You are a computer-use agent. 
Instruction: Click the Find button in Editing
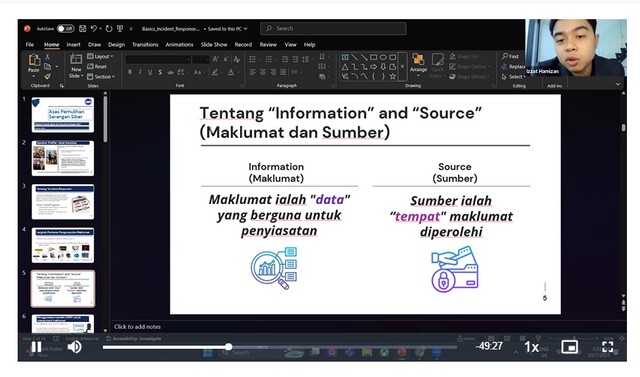click(x=511, y=56)
